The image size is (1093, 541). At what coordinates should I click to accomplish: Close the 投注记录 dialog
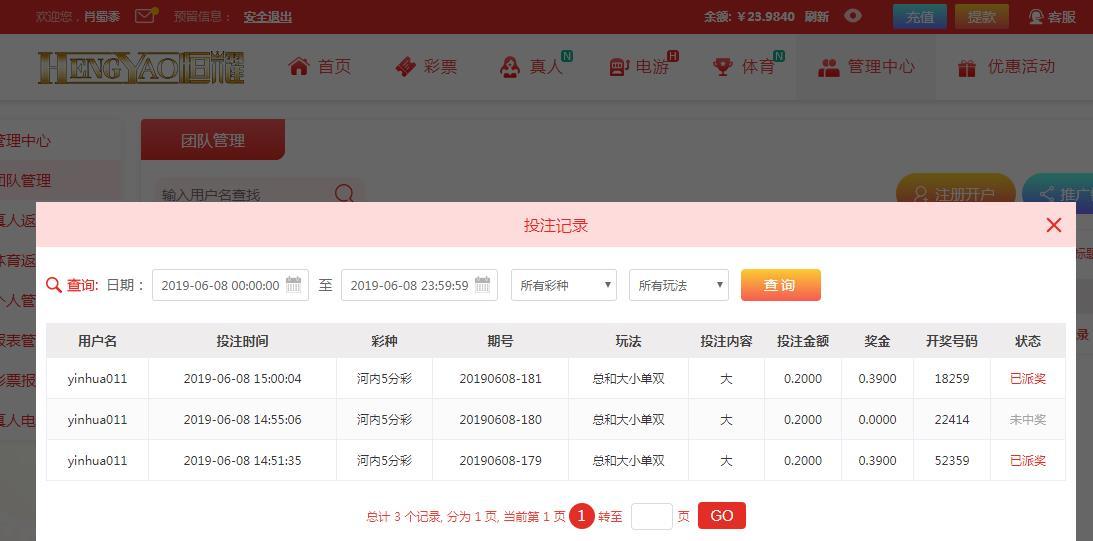click(x=1053, y=225)
